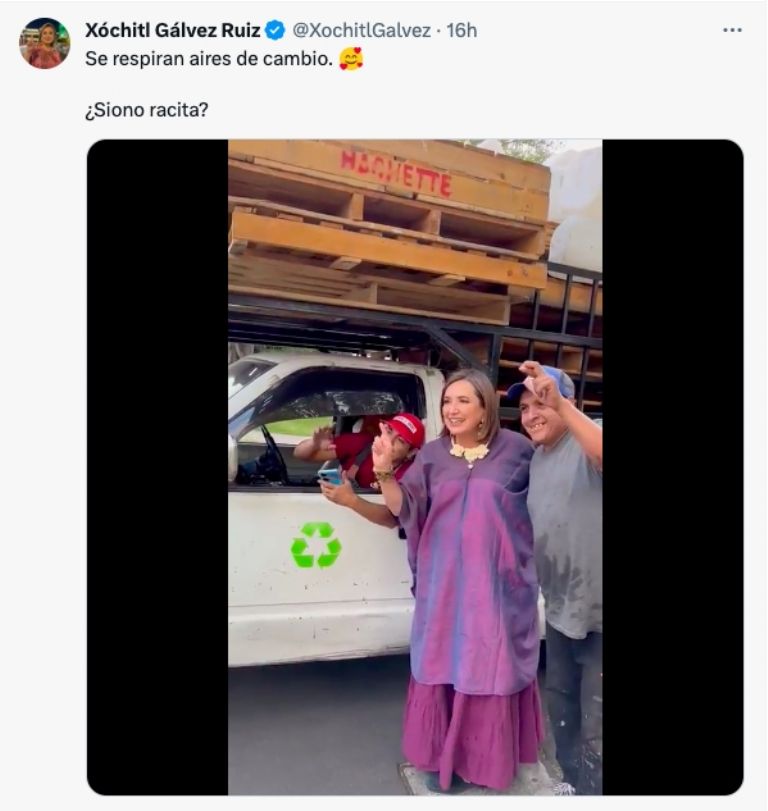768x811 pixels.
Task: Click the tweet text "Se respiran aires de cambio"
Action: tap(206, 59)
